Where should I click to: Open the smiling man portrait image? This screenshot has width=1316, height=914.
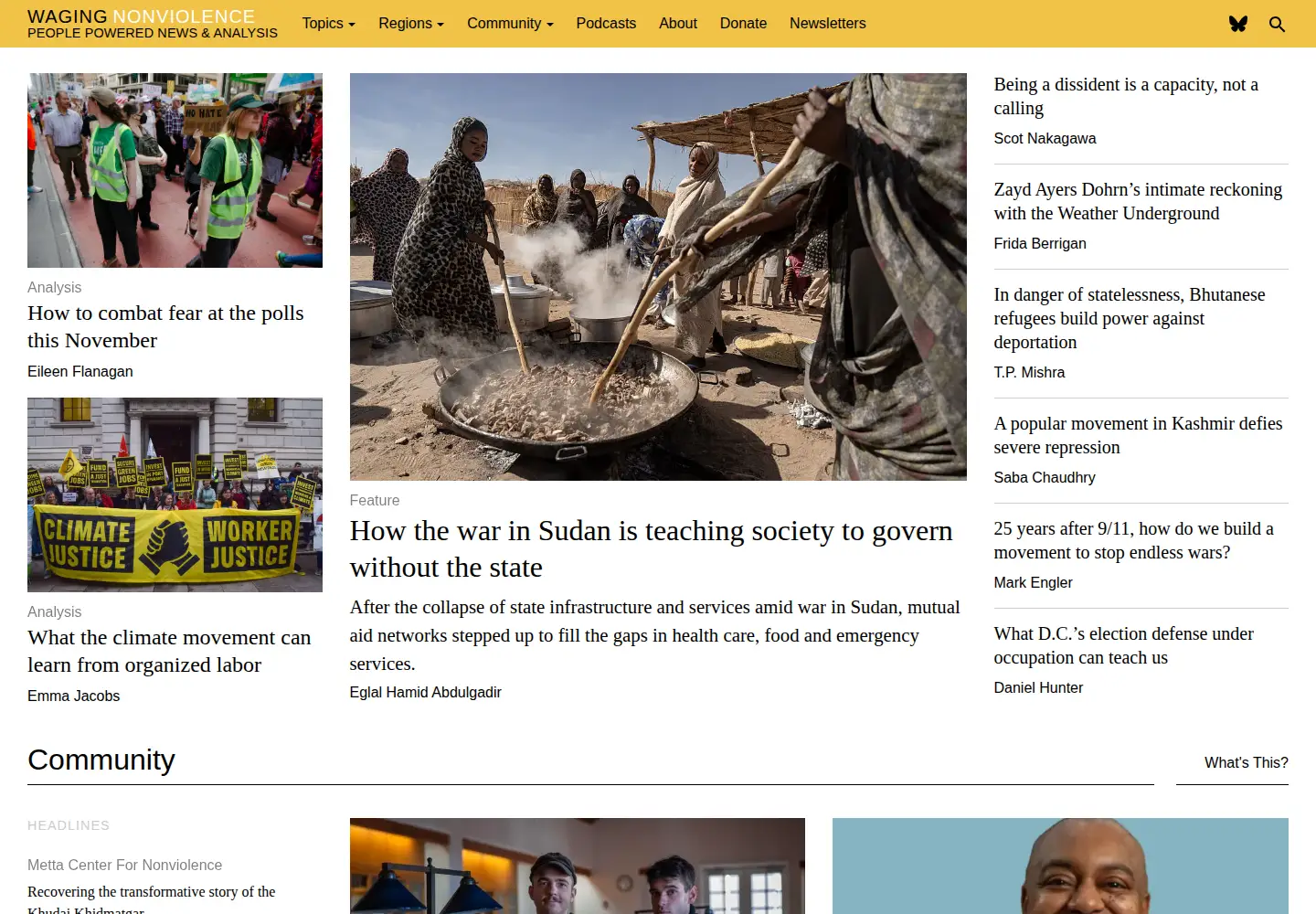click(1060, 866)
